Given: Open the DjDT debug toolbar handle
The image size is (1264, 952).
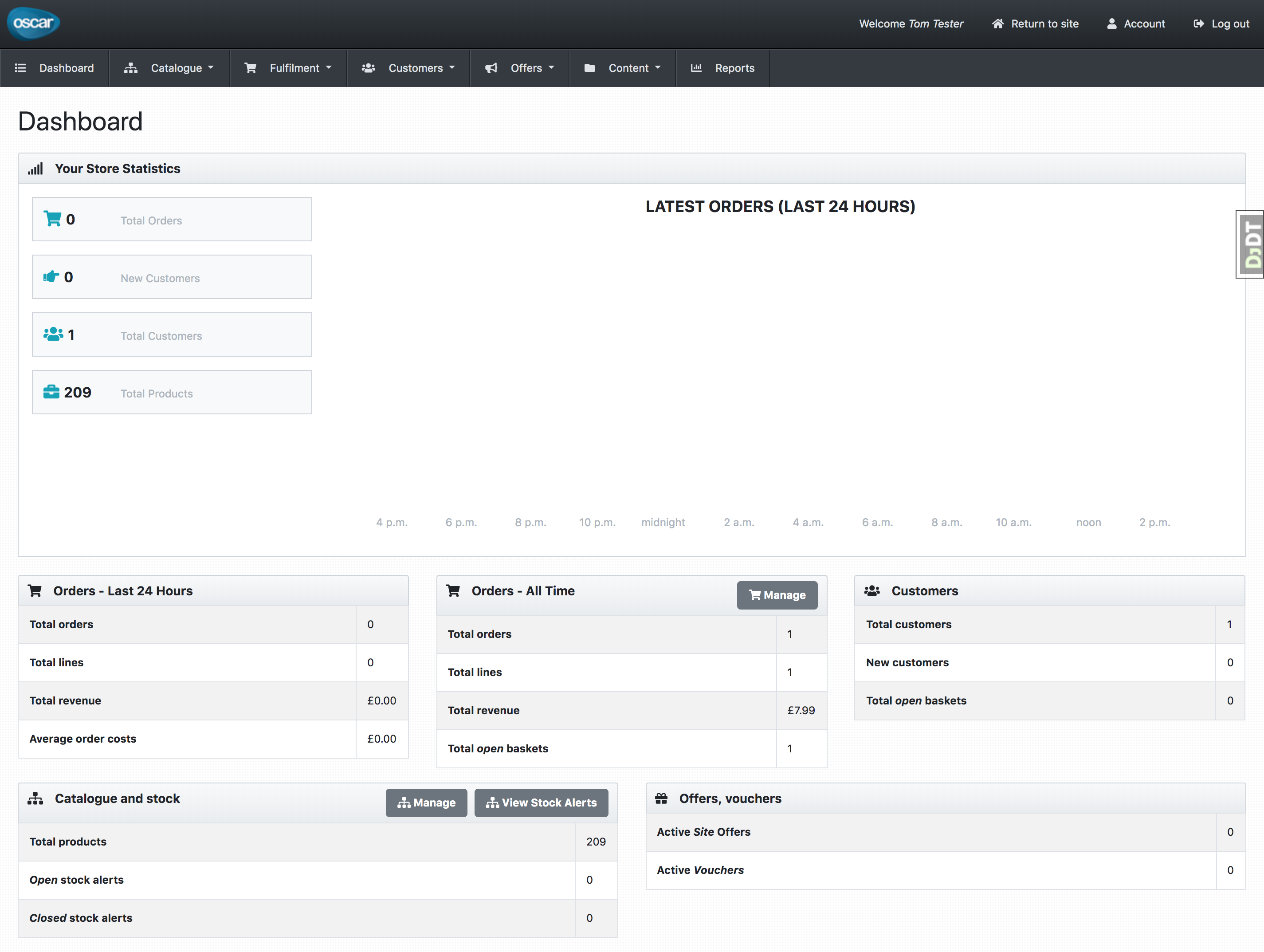Looking at the screenshot, I should tap(1250, 244).
